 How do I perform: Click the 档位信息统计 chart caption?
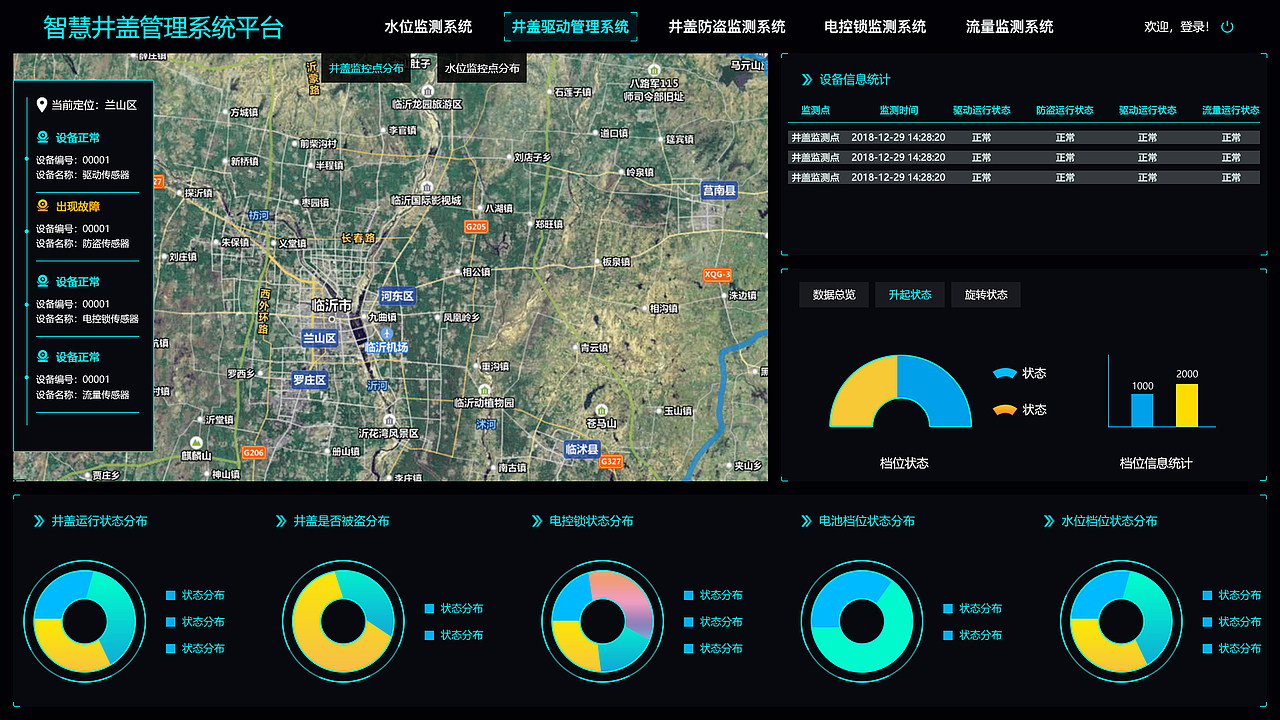coord(1156,464)
